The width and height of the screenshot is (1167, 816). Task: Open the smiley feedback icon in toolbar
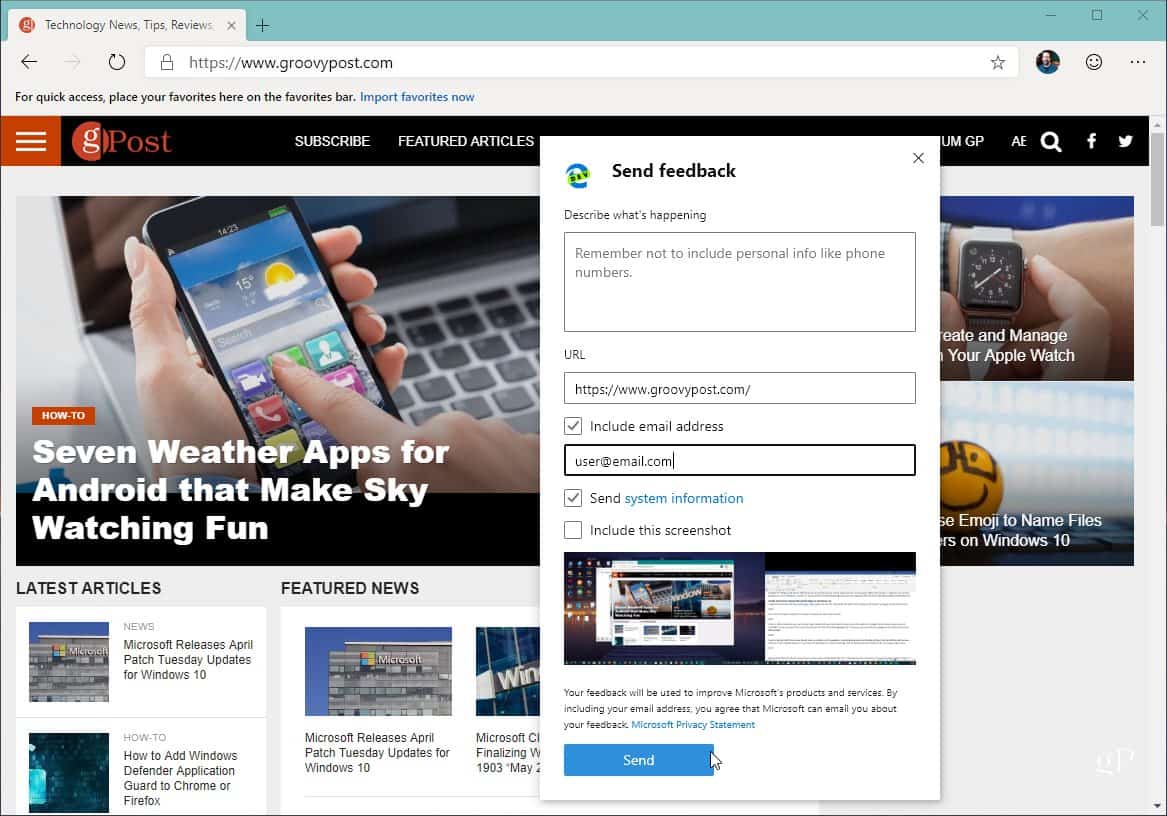click(1093, 62)
